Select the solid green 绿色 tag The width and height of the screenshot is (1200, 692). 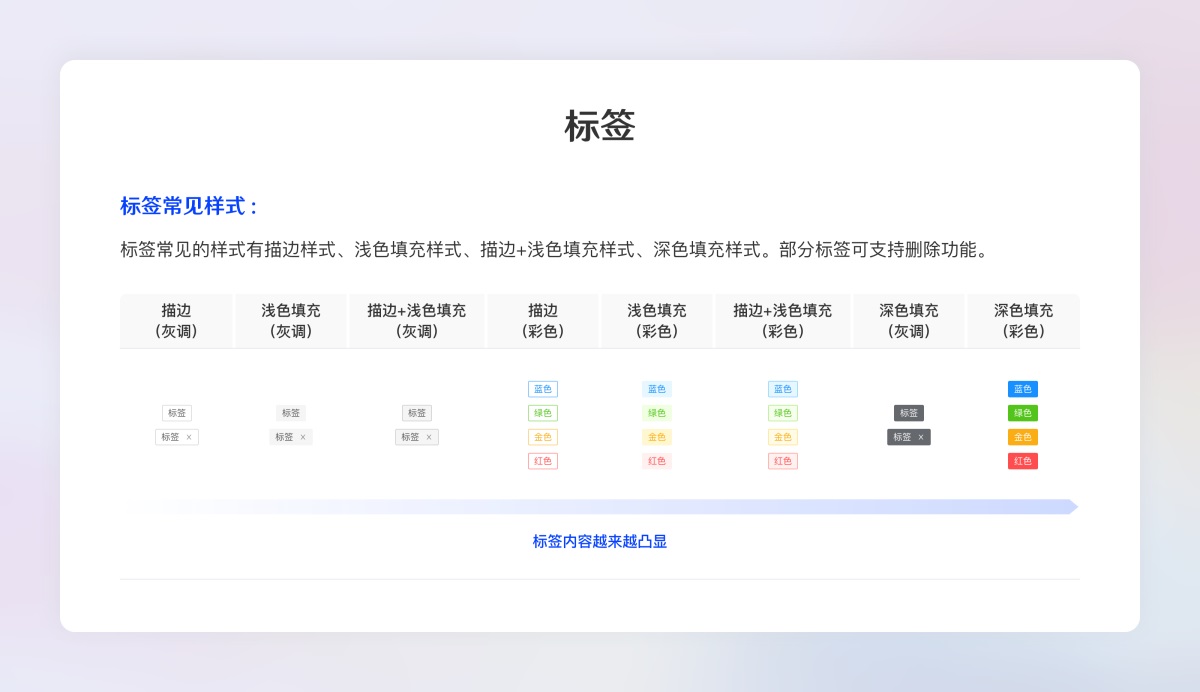[1022, 413]
